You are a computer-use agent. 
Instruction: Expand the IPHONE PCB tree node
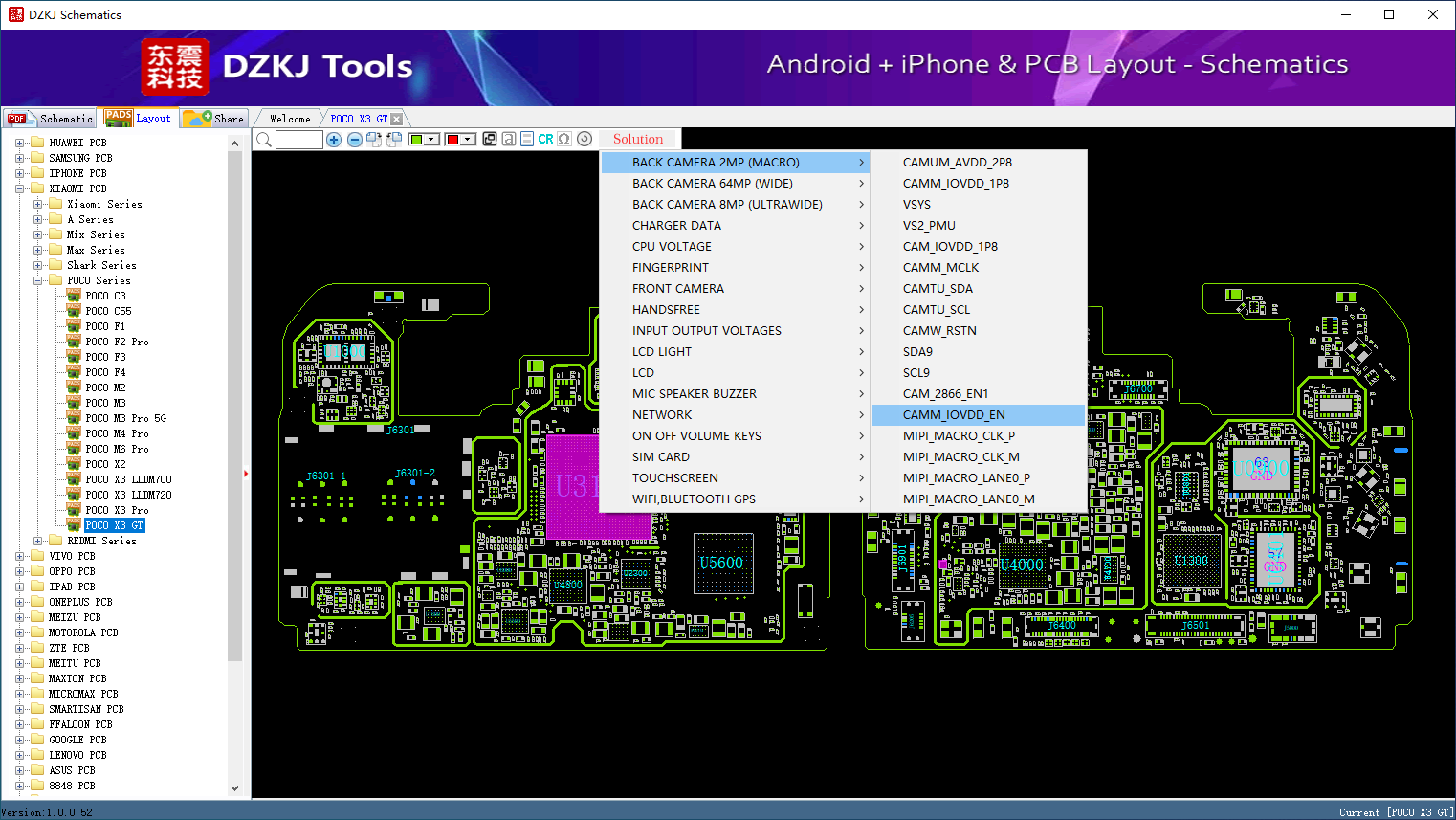coord(19,173)
